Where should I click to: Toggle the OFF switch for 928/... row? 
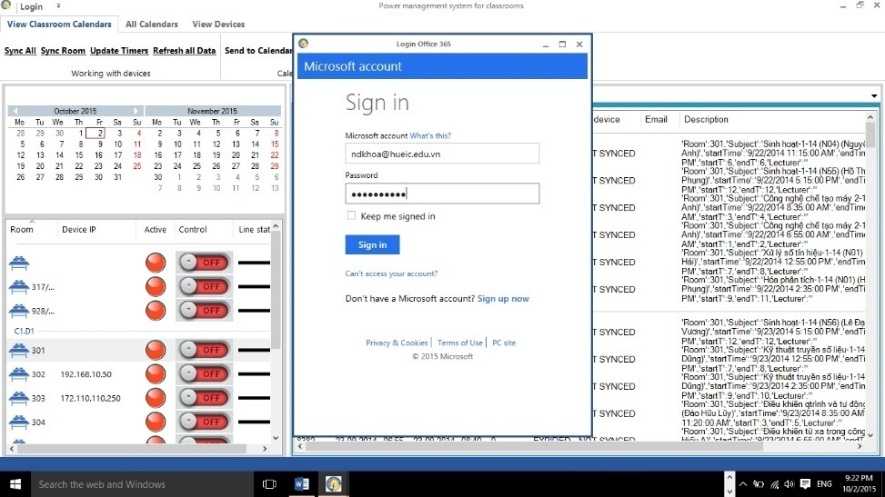tap(204, 310)
